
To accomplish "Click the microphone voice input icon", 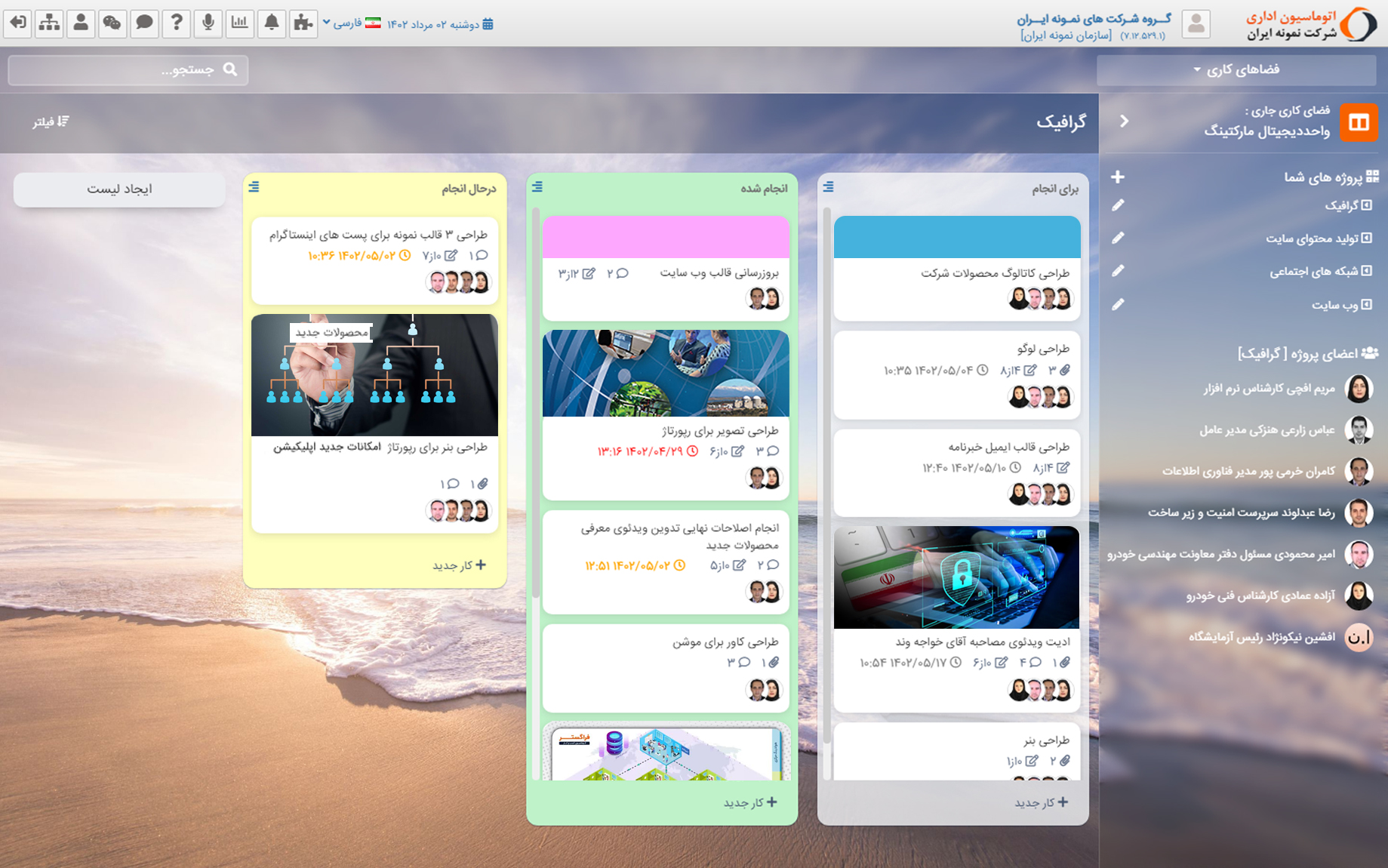I will tap(208, 23).
